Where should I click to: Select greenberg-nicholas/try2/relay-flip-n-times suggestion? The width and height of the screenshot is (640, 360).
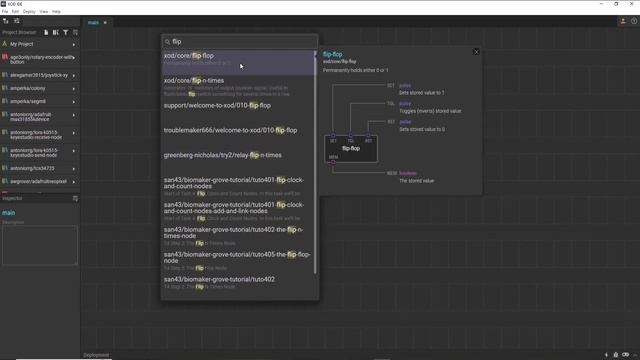click(x=238, y=161)
